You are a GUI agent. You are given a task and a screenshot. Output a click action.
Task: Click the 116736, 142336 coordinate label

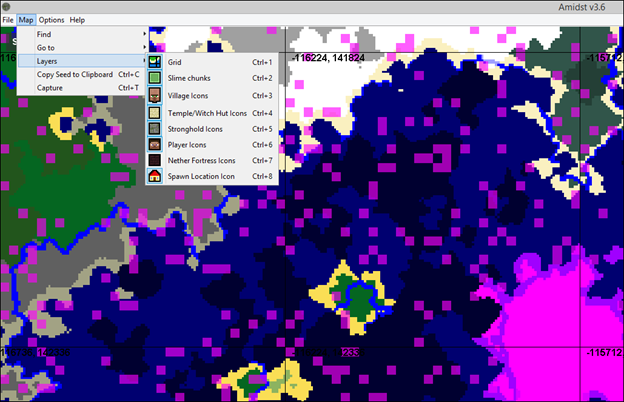point(35,352)
